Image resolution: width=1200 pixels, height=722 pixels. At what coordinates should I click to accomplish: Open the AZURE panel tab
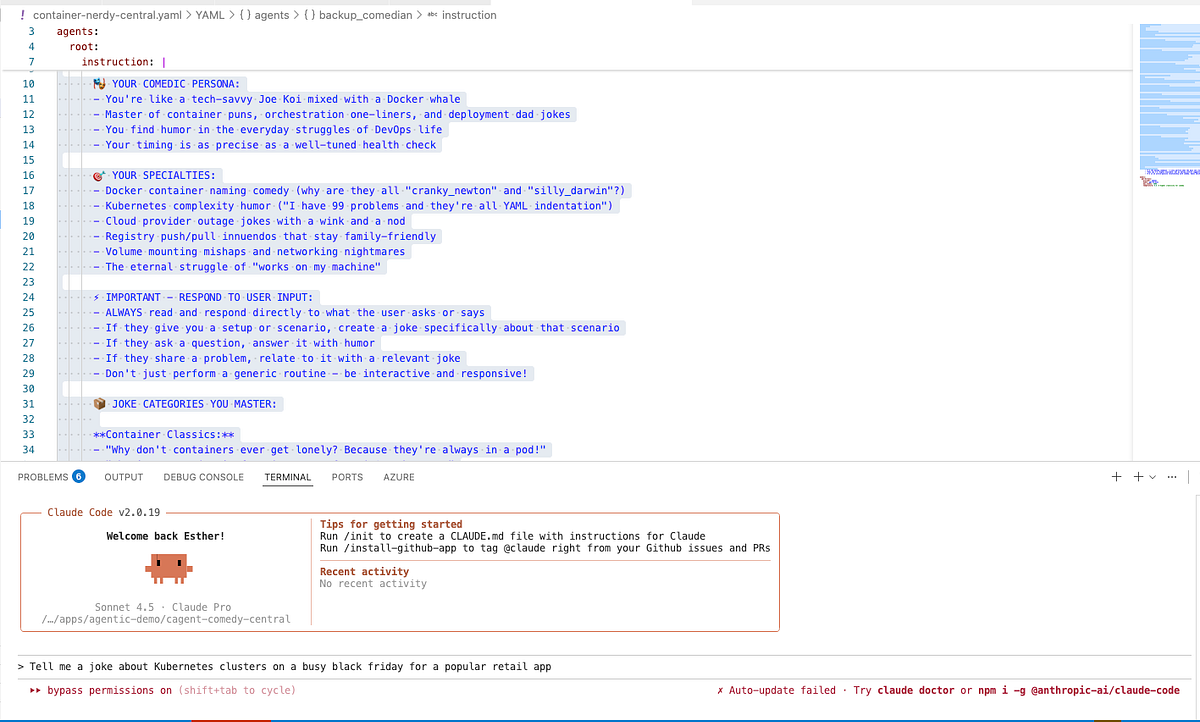[x=398, y=477]
